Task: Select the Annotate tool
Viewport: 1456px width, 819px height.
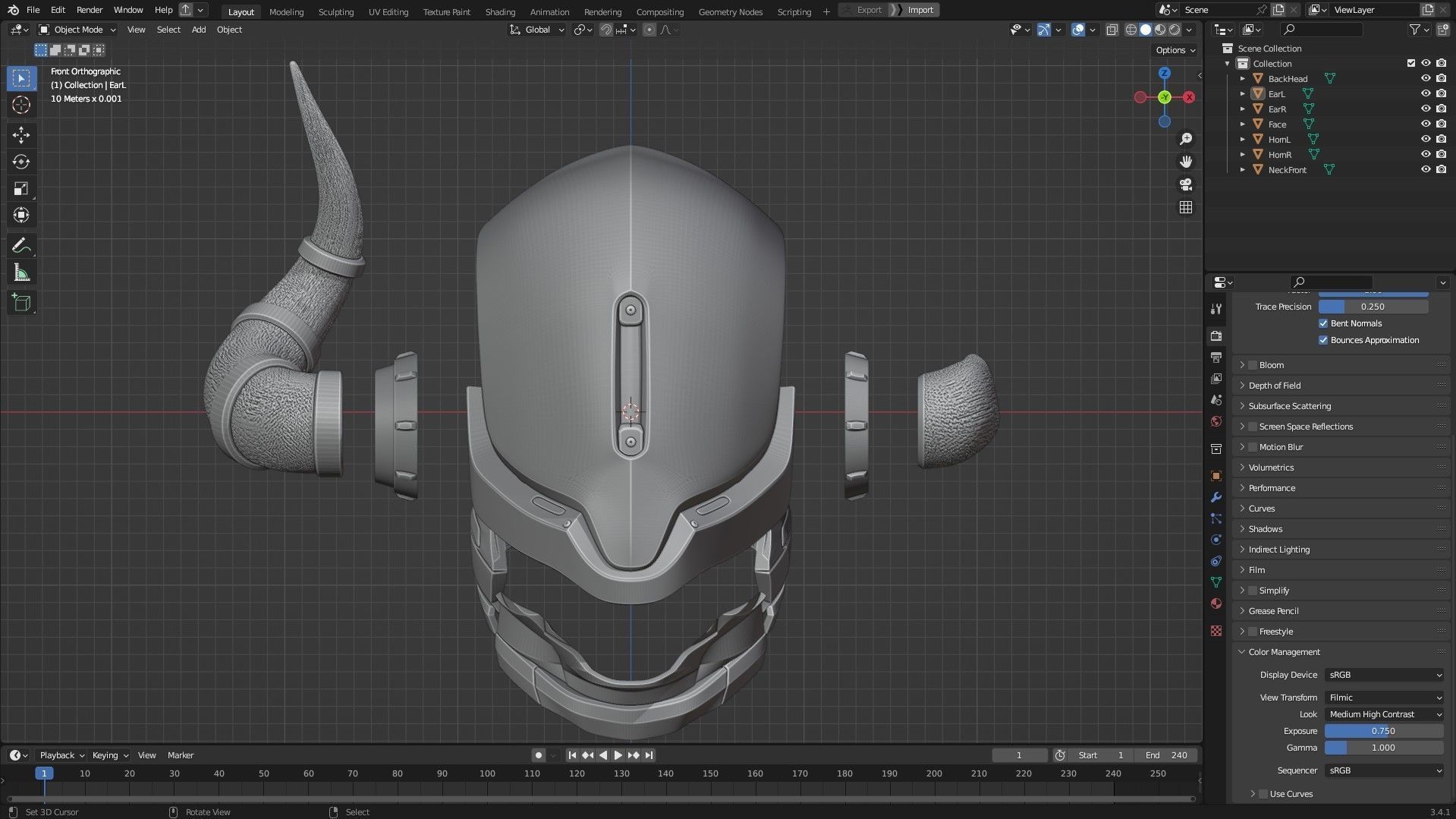Action: (21, 246)
